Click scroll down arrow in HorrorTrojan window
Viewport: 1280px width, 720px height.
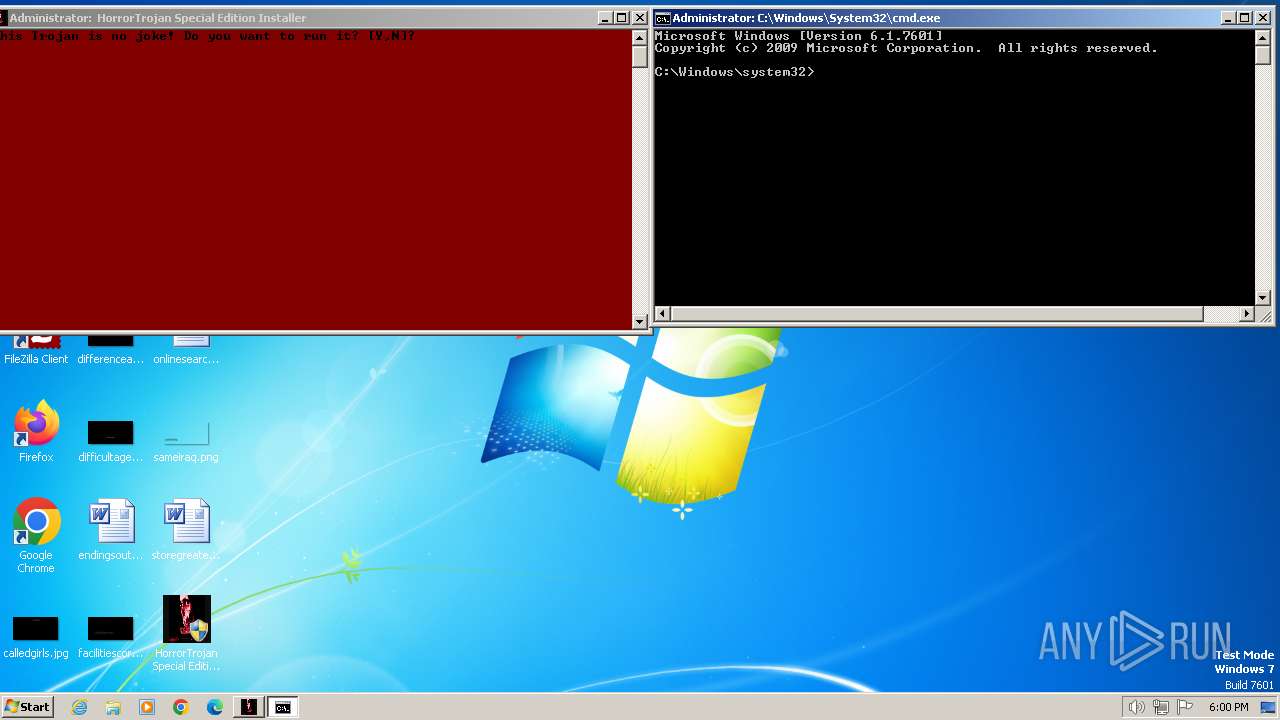pyautogui.click(x=640, y=321)
